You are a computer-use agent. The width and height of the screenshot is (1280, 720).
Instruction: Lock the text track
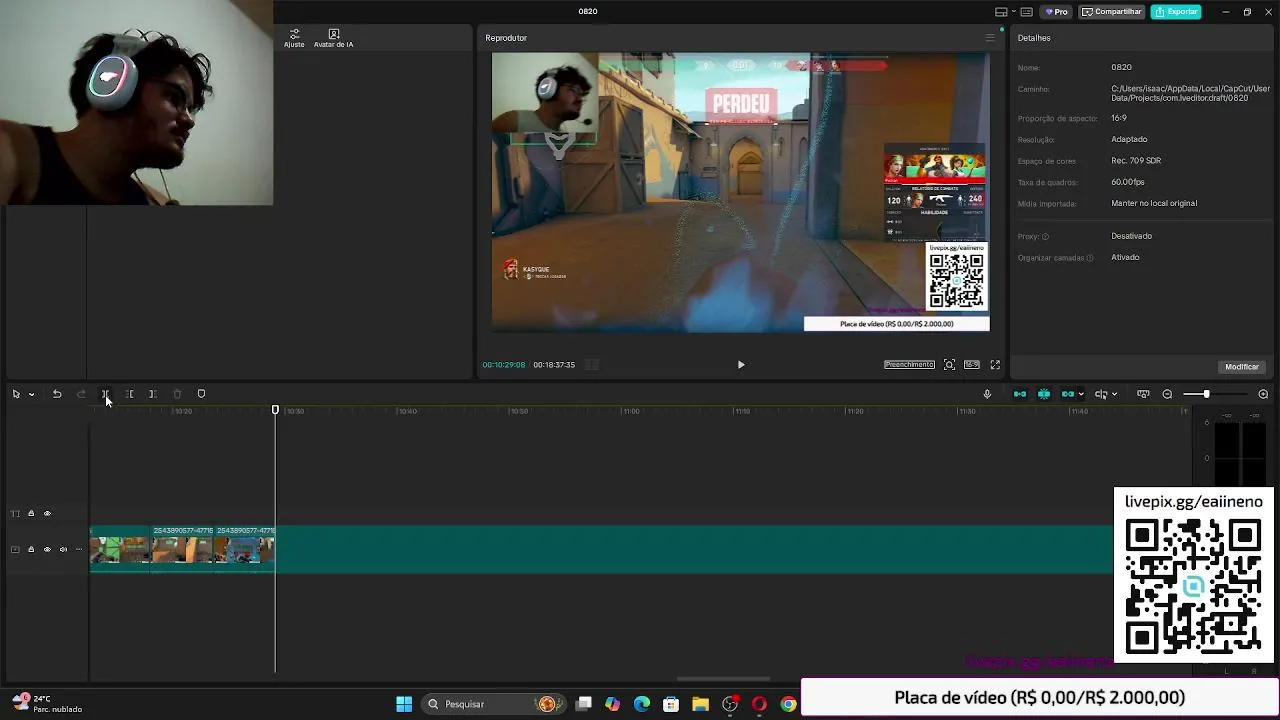(x=31, y=514)
